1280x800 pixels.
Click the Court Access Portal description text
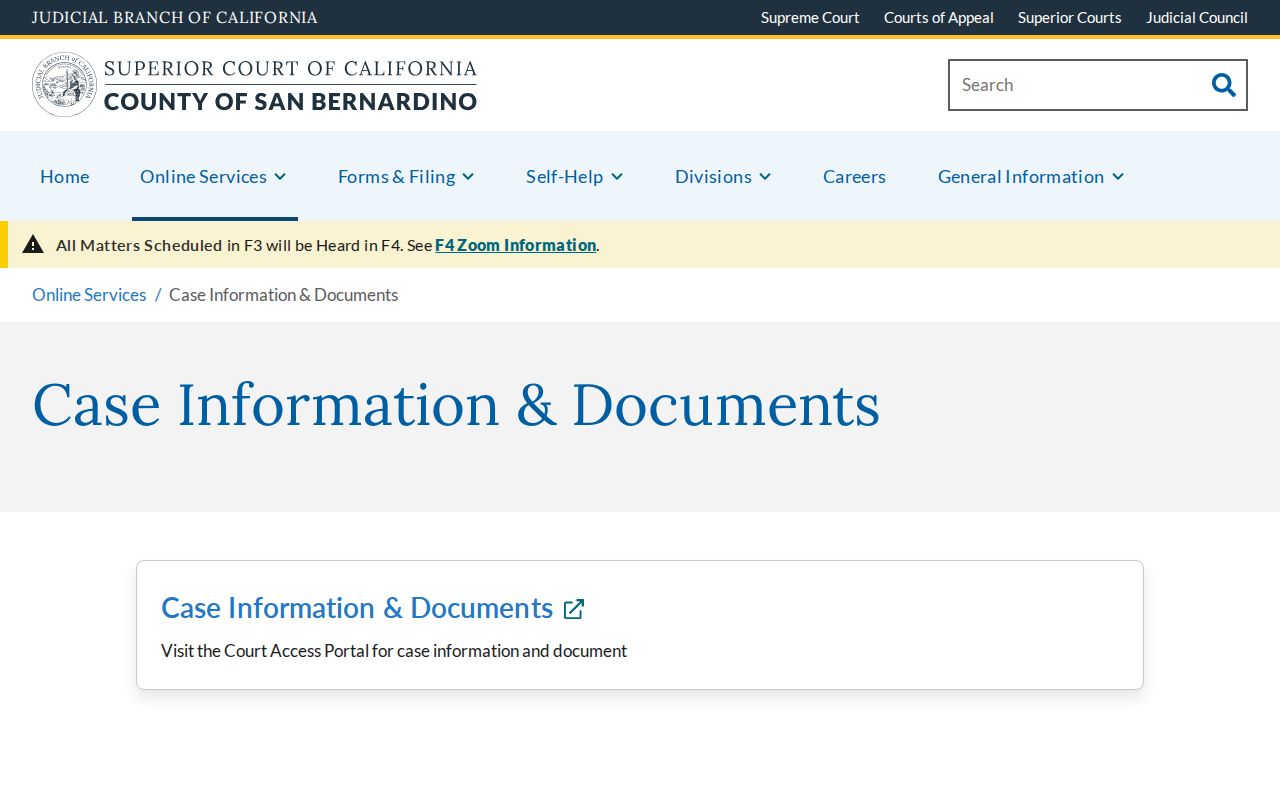coord(394,651)
